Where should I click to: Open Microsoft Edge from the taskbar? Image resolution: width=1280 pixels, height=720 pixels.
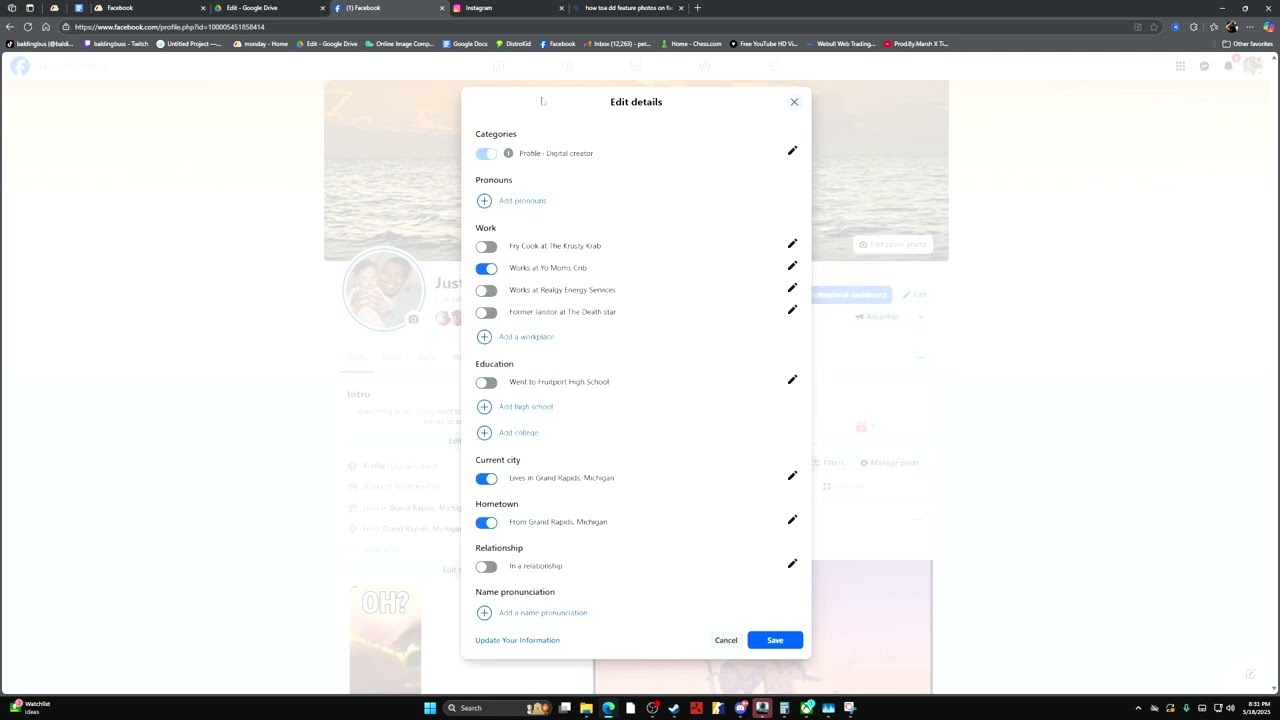pos(608,708)
